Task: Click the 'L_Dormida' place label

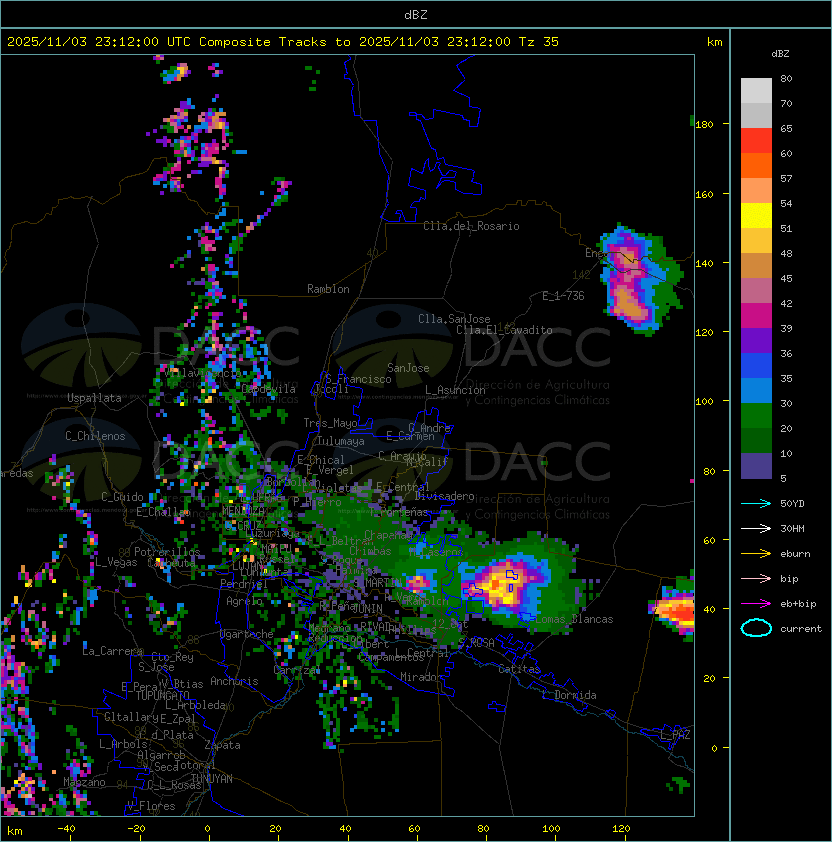Action: [x=569, y=695]
